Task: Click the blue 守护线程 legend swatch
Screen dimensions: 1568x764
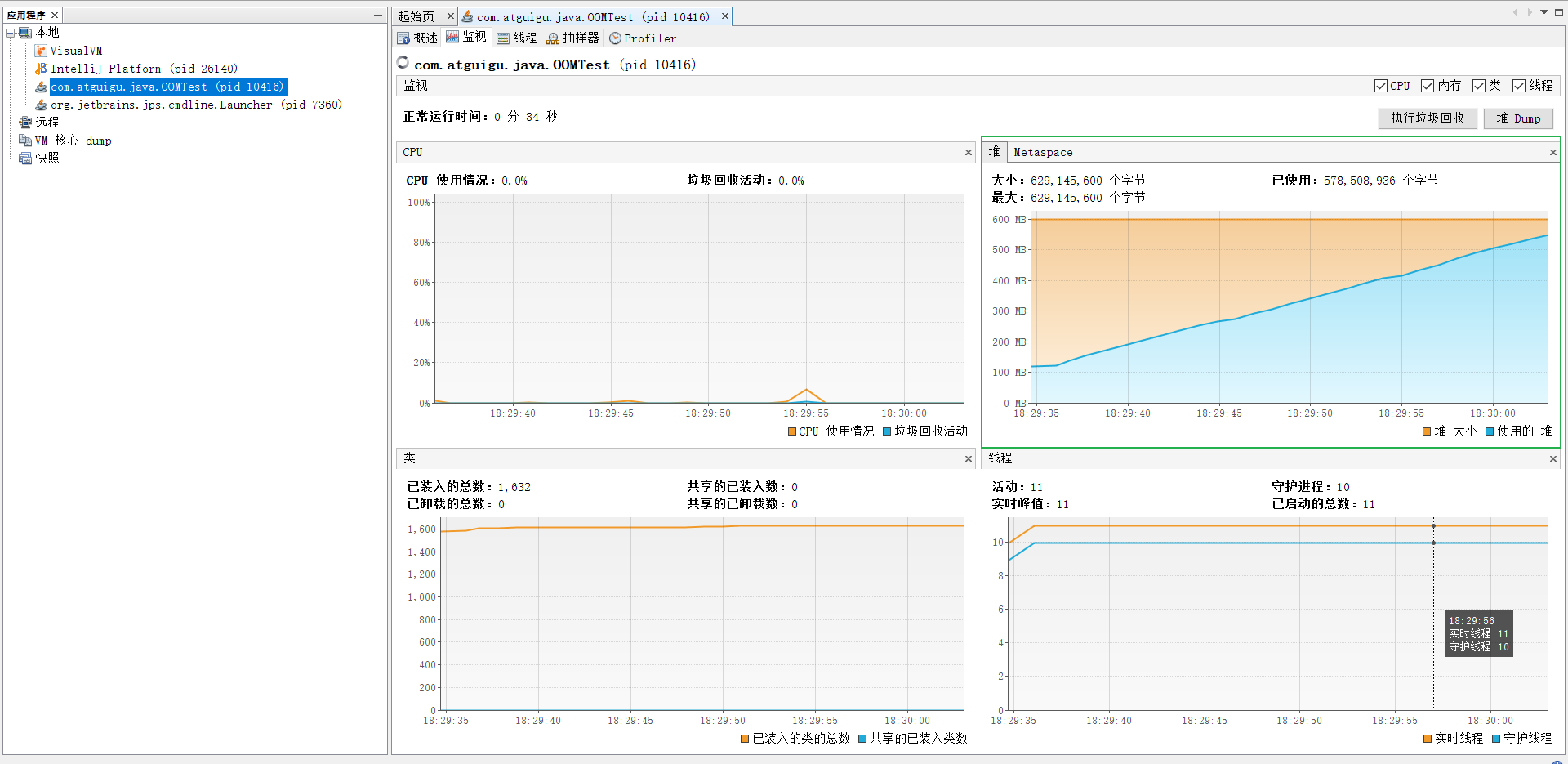Action: [1496, 739]
